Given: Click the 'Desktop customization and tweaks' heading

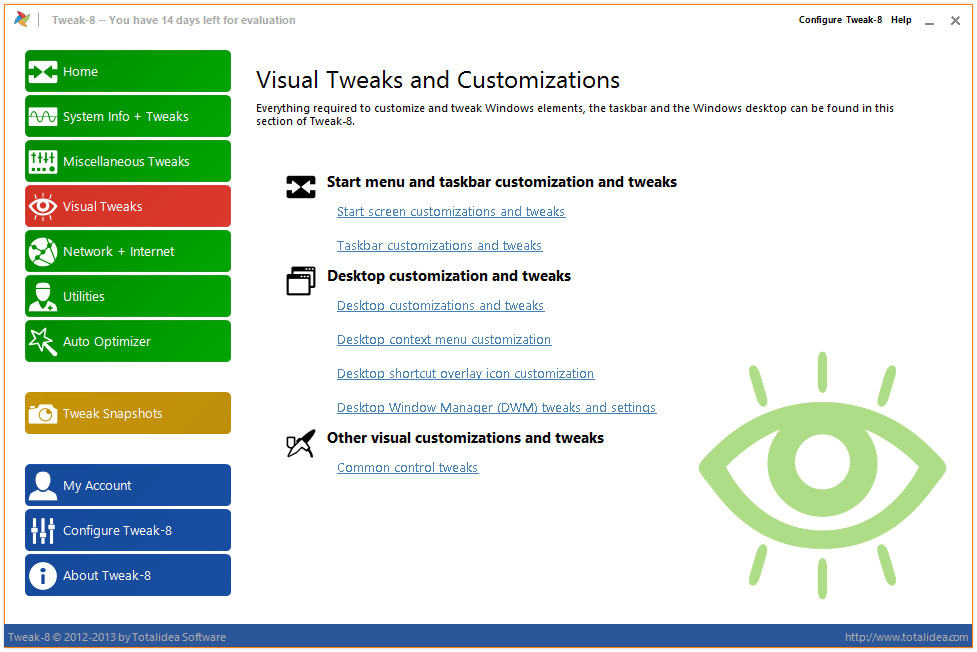Looking at the screenshot, I should pos(449,276).
